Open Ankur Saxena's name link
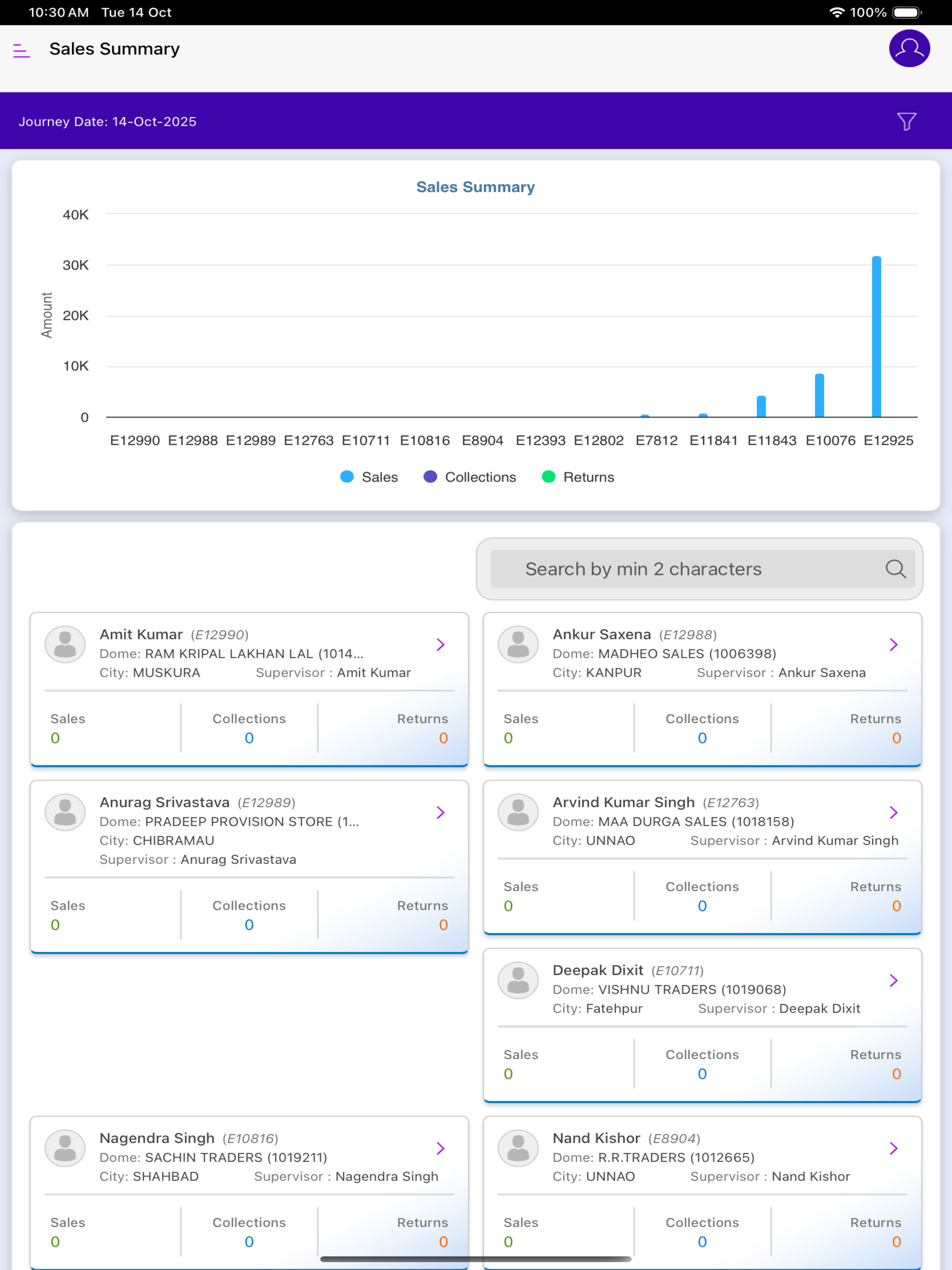Image resolution: width=952 pixels, height=1270 pixels. [601, 634]
